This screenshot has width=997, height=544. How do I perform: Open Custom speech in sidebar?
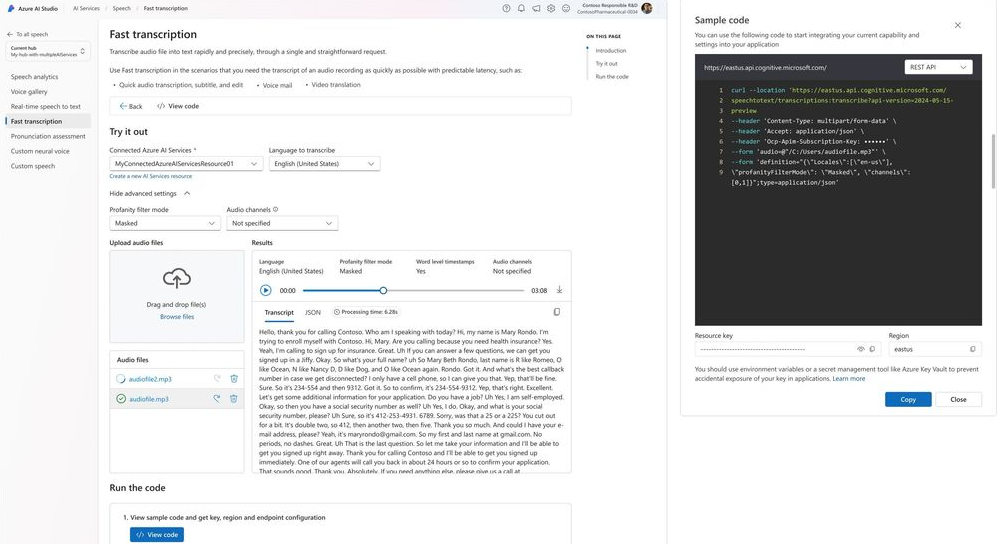click(33, 166)
